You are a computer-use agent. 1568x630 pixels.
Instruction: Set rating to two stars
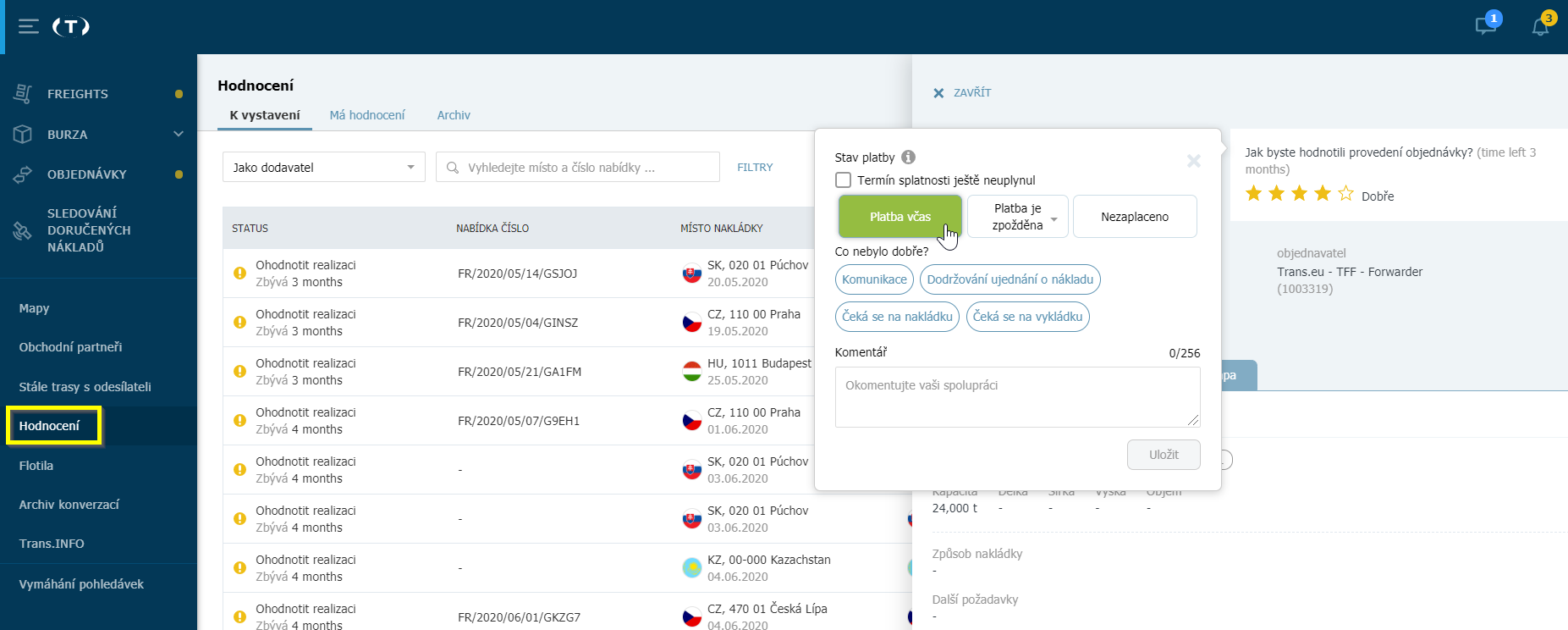(1277, 194)
